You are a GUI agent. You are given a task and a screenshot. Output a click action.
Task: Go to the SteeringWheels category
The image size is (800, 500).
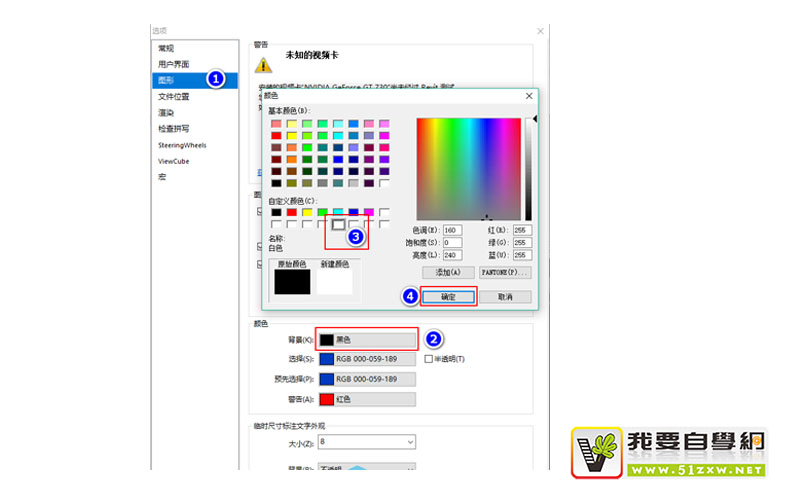[x=181, y=145]
